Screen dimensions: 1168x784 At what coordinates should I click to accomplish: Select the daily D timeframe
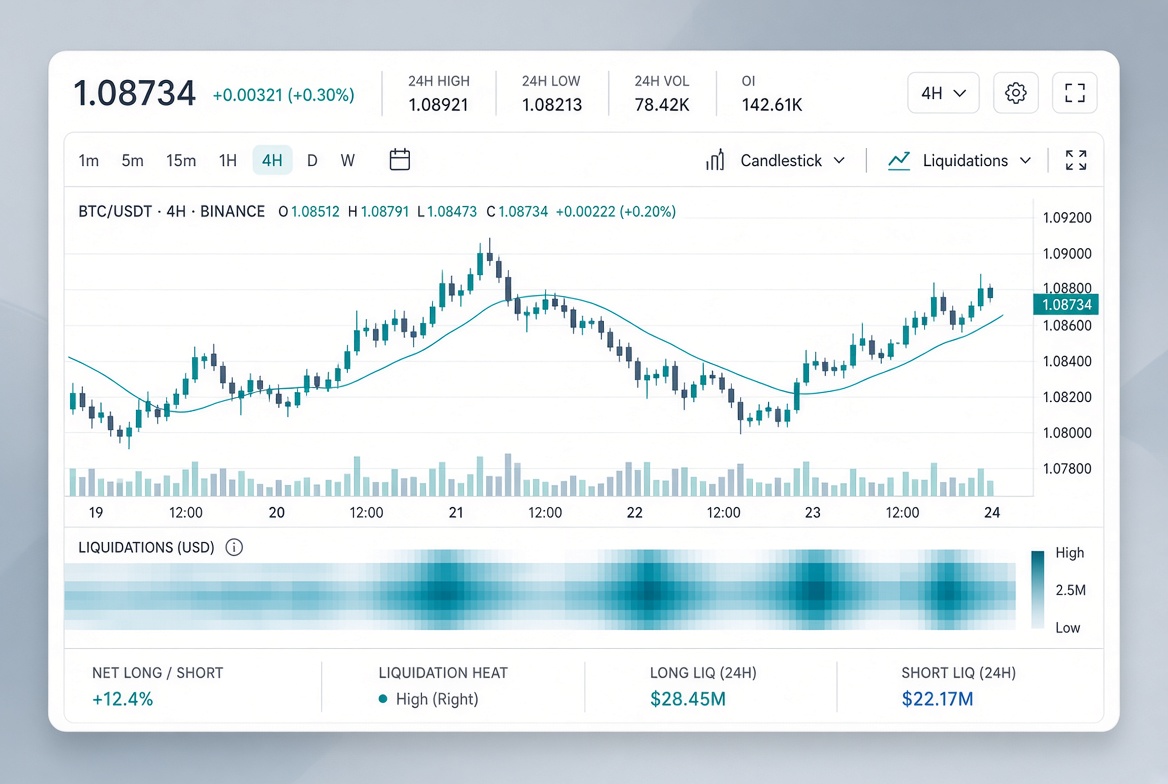pos(312,160)
